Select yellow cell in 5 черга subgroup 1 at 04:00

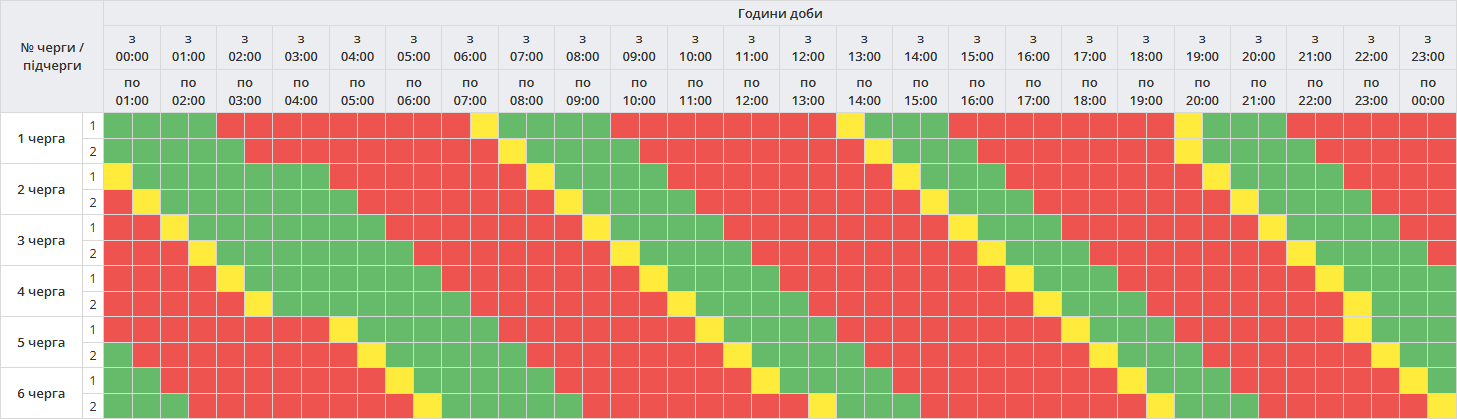(343, 329)
